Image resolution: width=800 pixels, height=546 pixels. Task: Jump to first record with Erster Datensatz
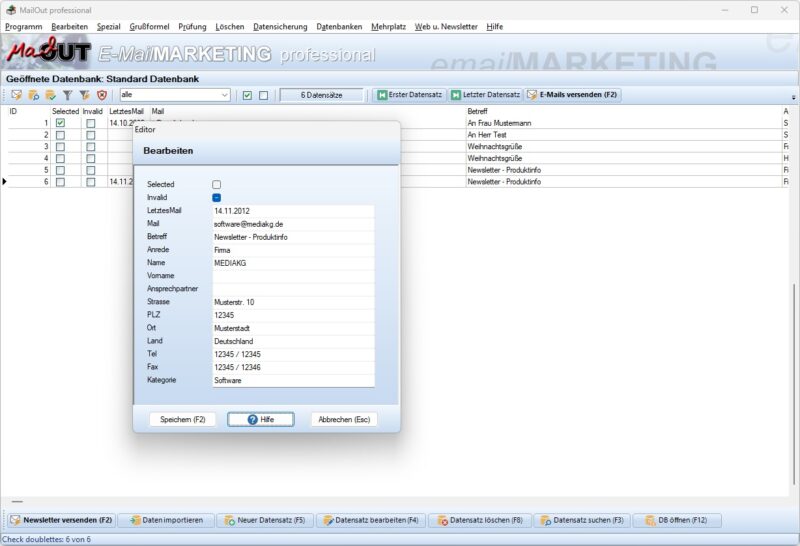408,95
